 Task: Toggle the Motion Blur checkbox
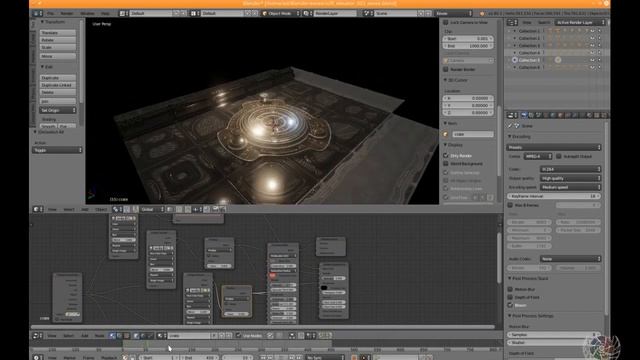(510, 289)
